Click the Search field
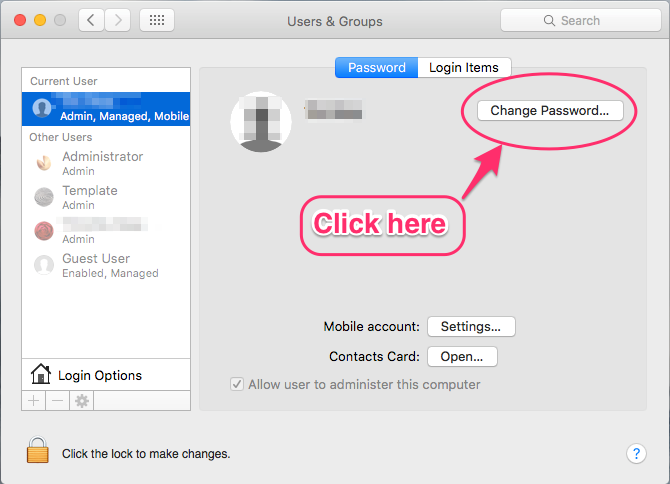 581,20
